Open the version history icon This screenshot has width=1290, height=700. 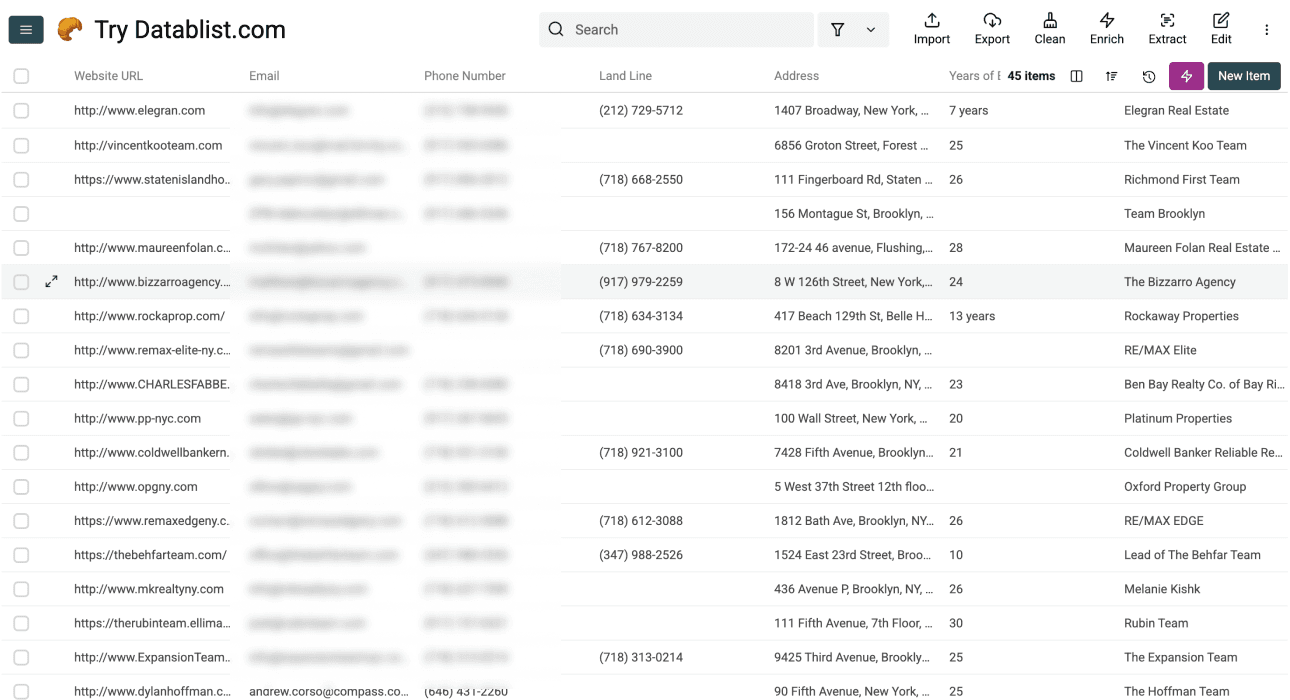coord(1148,76)
